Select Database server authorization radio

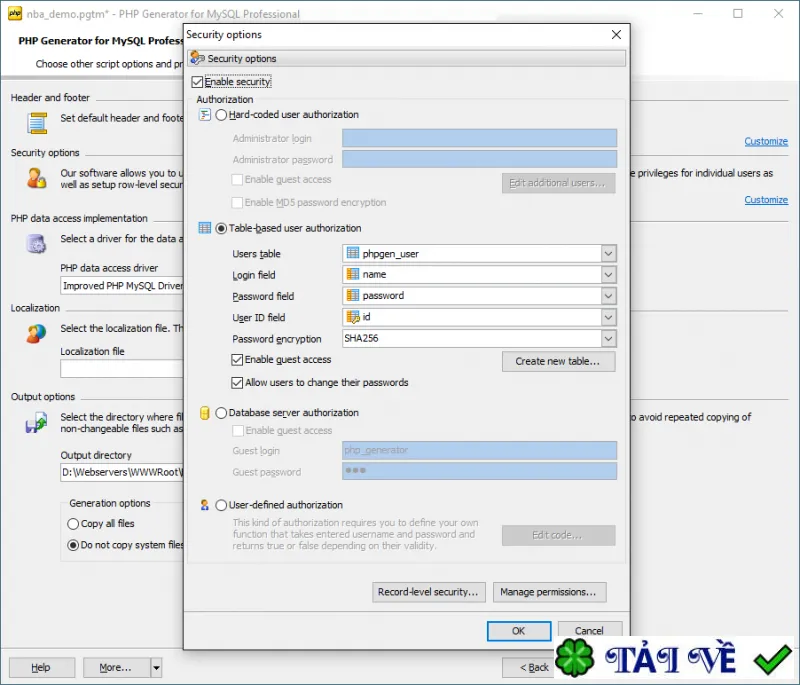221,413
